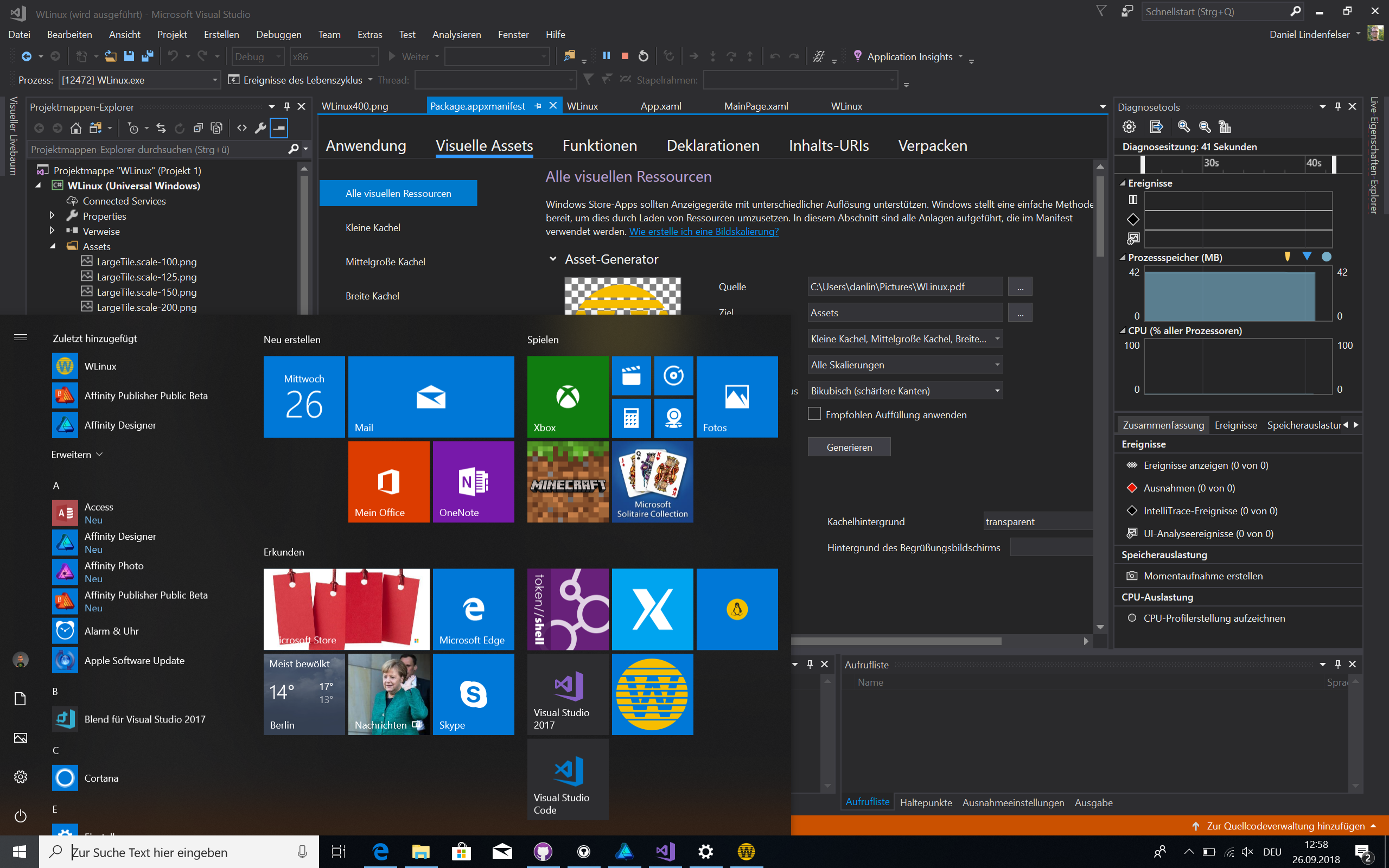Viewport: 1389px width, 868px height.
Task: Open the 'Alle Skalierungen' dropdown
Action: [905, 365]
